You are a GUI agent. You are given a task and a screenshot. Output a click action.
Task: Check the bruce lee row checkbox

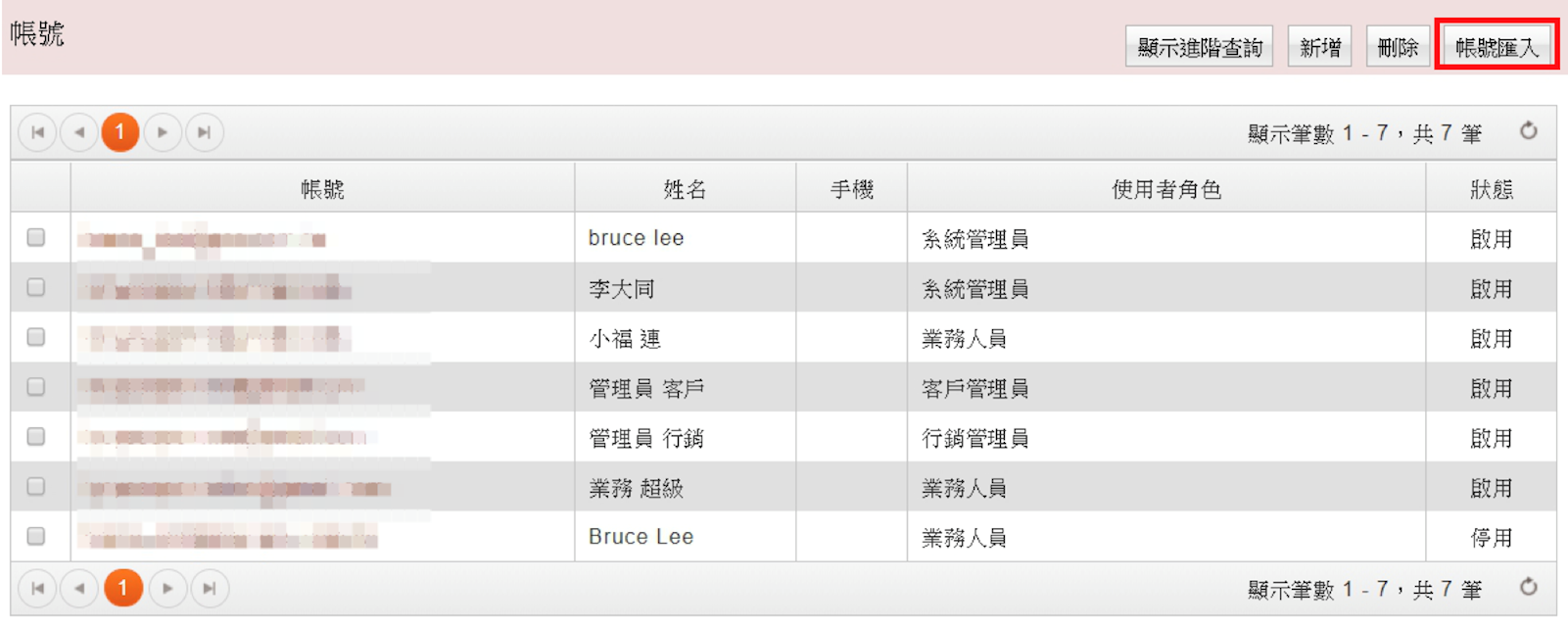point(36,237)
